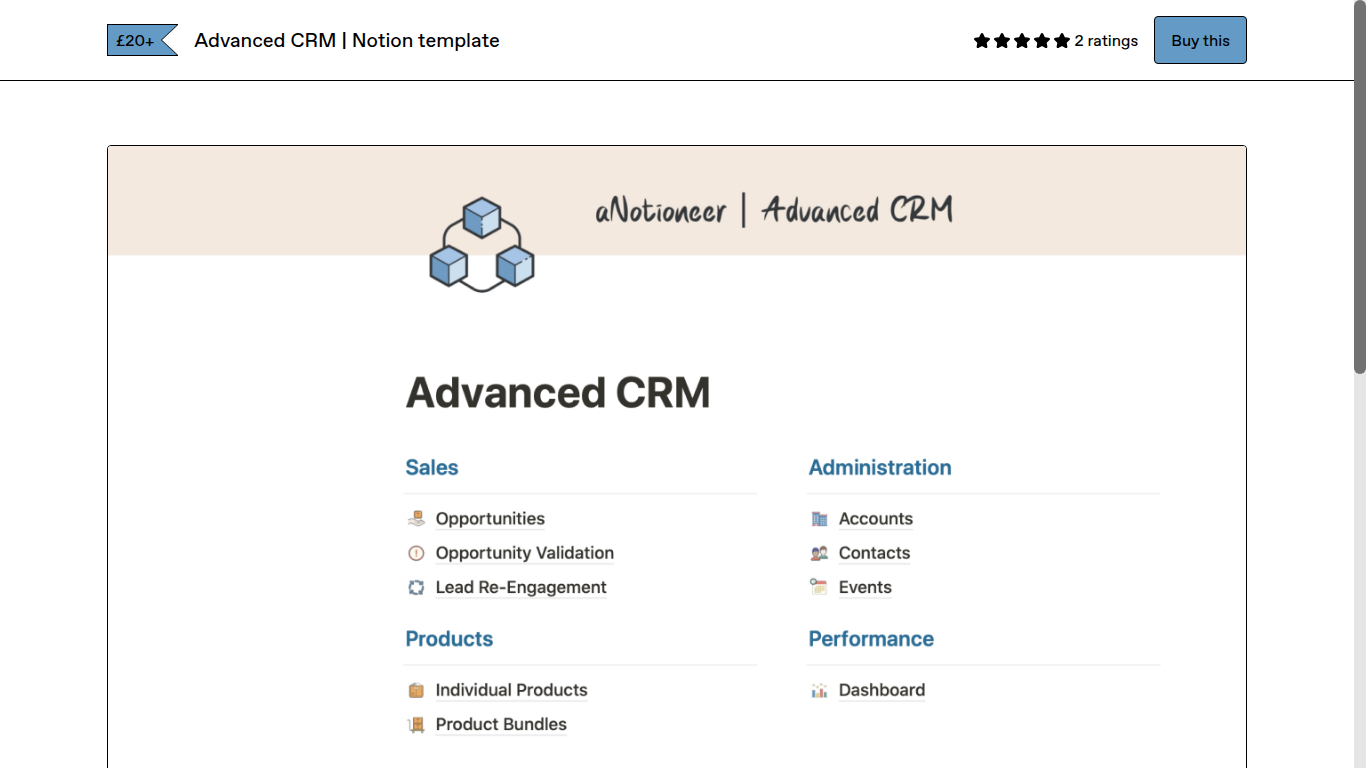The image size is (1366, 768).
Task: Click the Buy this button
Action: pyautogui.click(x=1200, y=40)
